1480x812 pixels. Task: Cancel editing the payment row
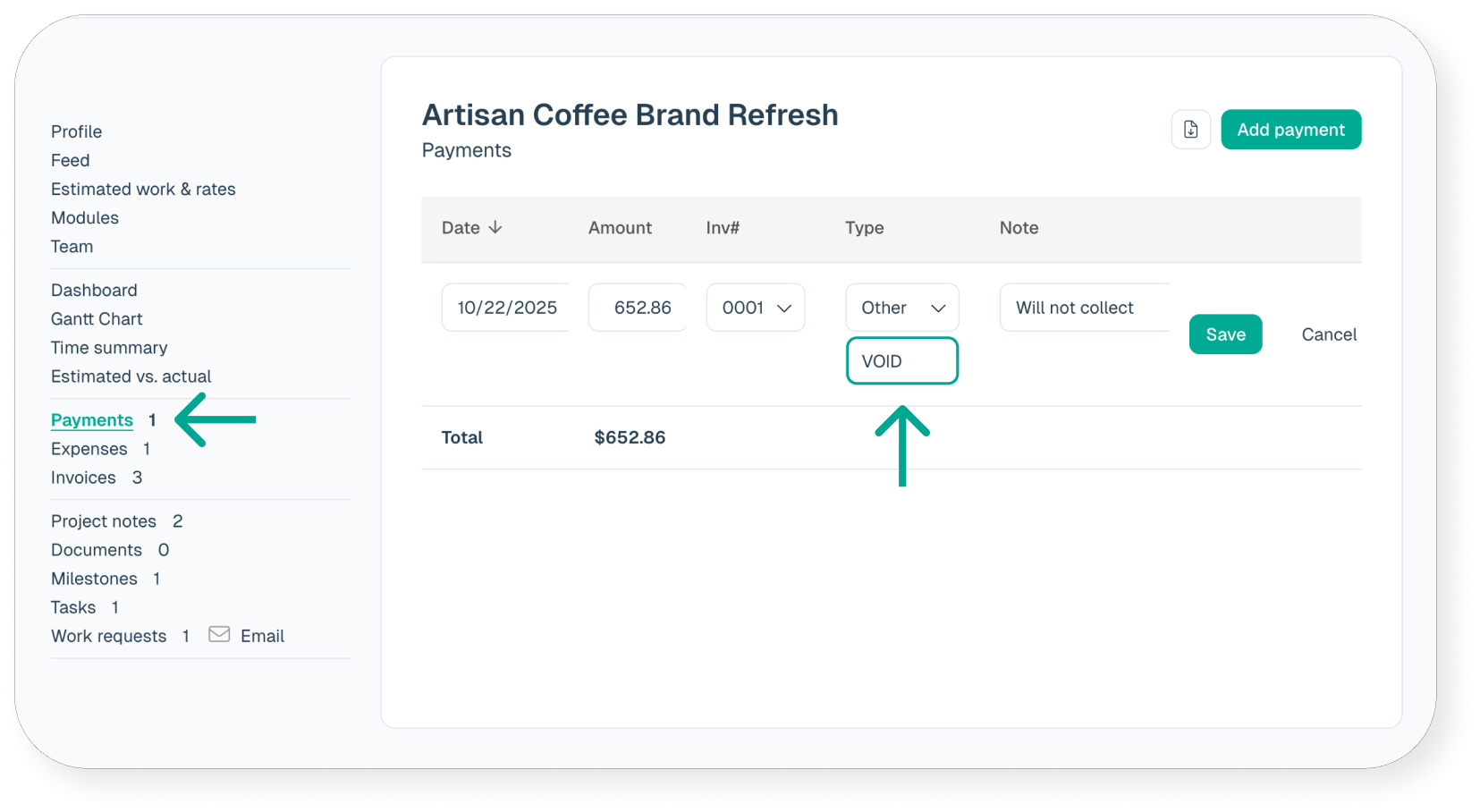point(1329,334)
